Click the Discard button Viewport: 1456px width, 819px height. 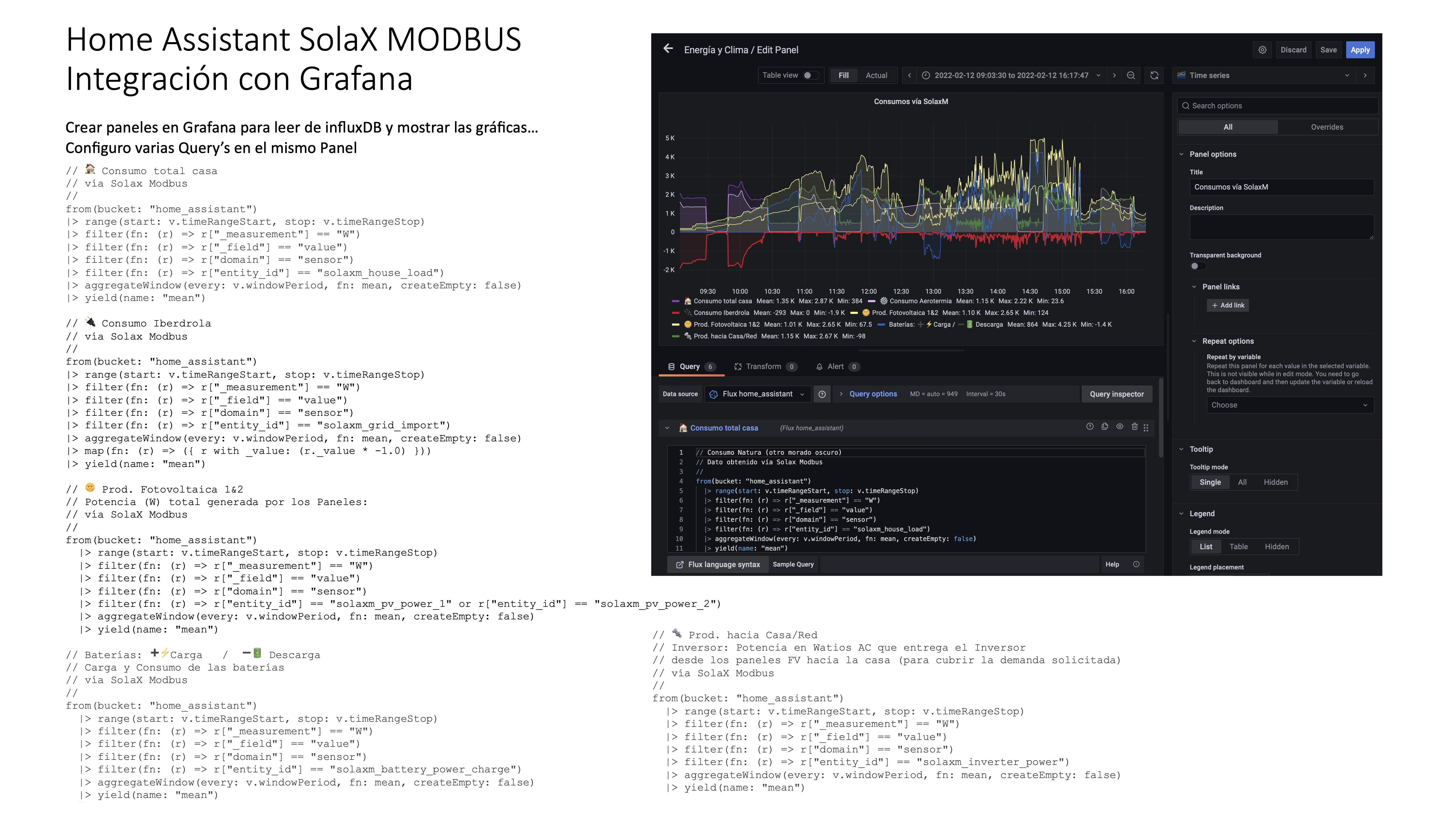coord(1293,50)
